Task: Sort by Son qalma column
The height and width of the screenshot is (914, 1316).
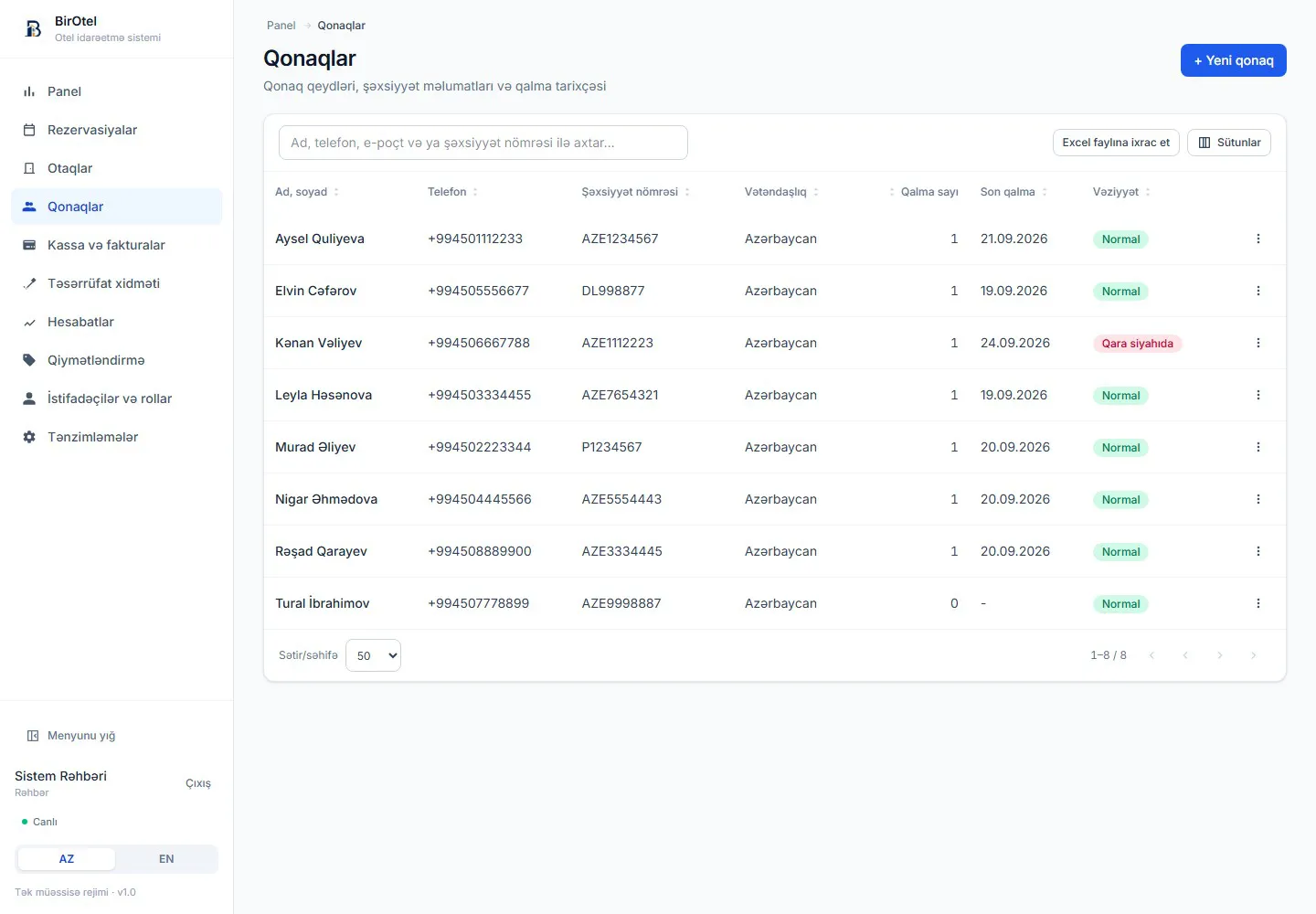Action: click(x=1014, y=192)
